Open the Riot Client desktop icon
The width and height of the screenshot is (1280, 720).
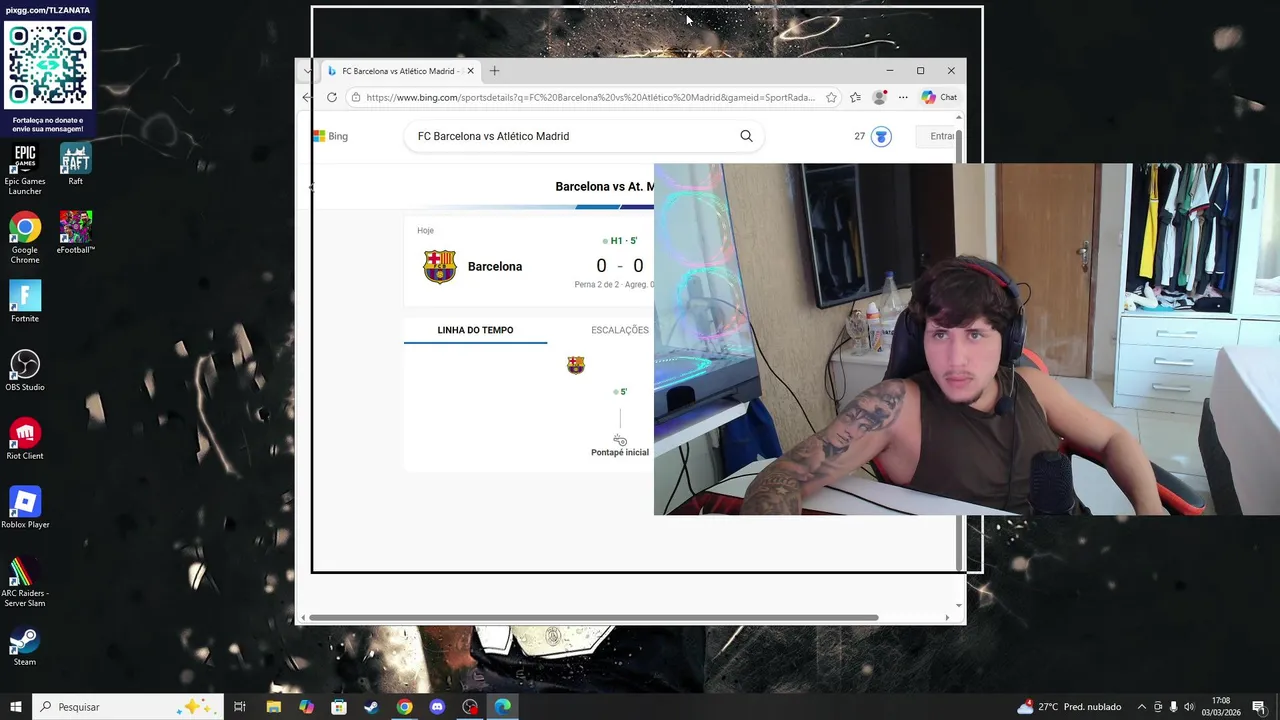pyautogui.click(x=25, y=439)
